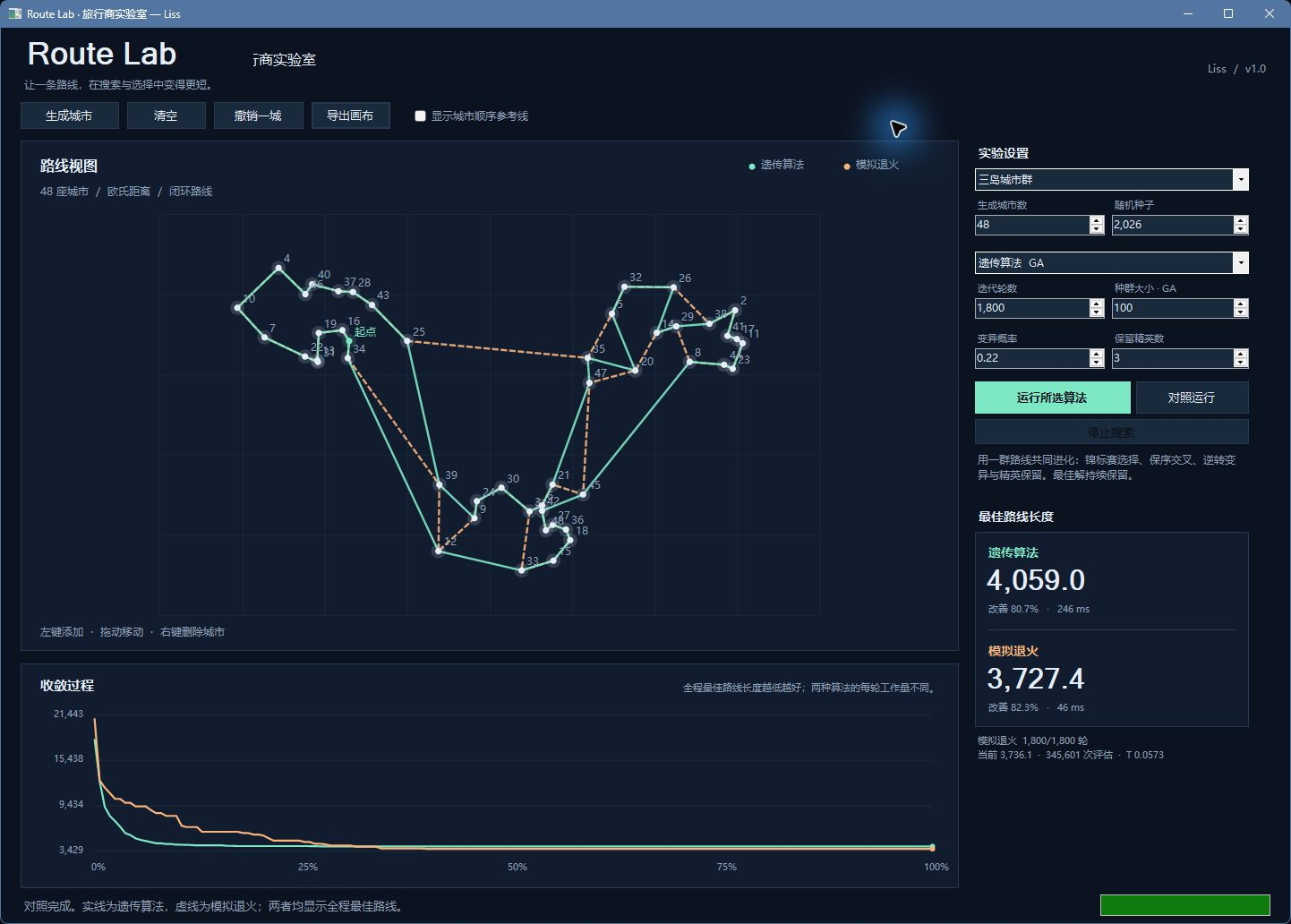The width and height of the screenshot is (1291, 924).
Task: Enable 显示城市顺序参考线 checkbox
Action: [420, 116]
